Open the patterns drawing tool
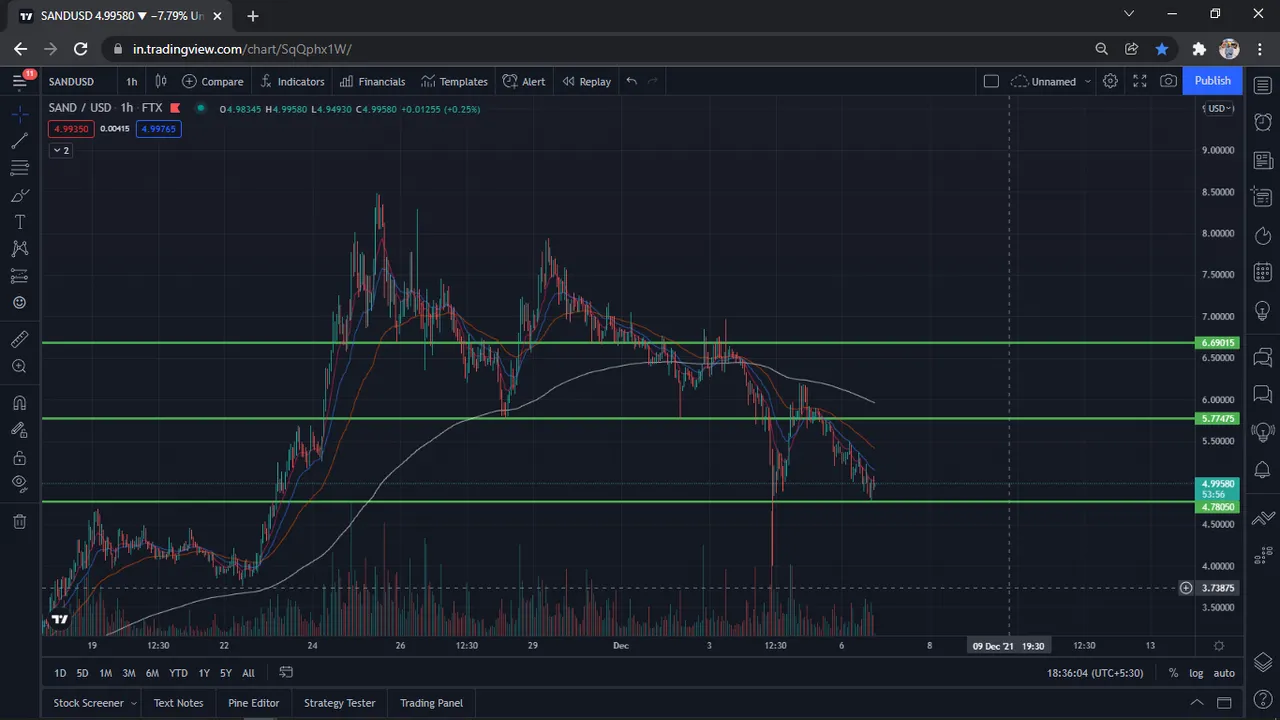 pos(19,249)
